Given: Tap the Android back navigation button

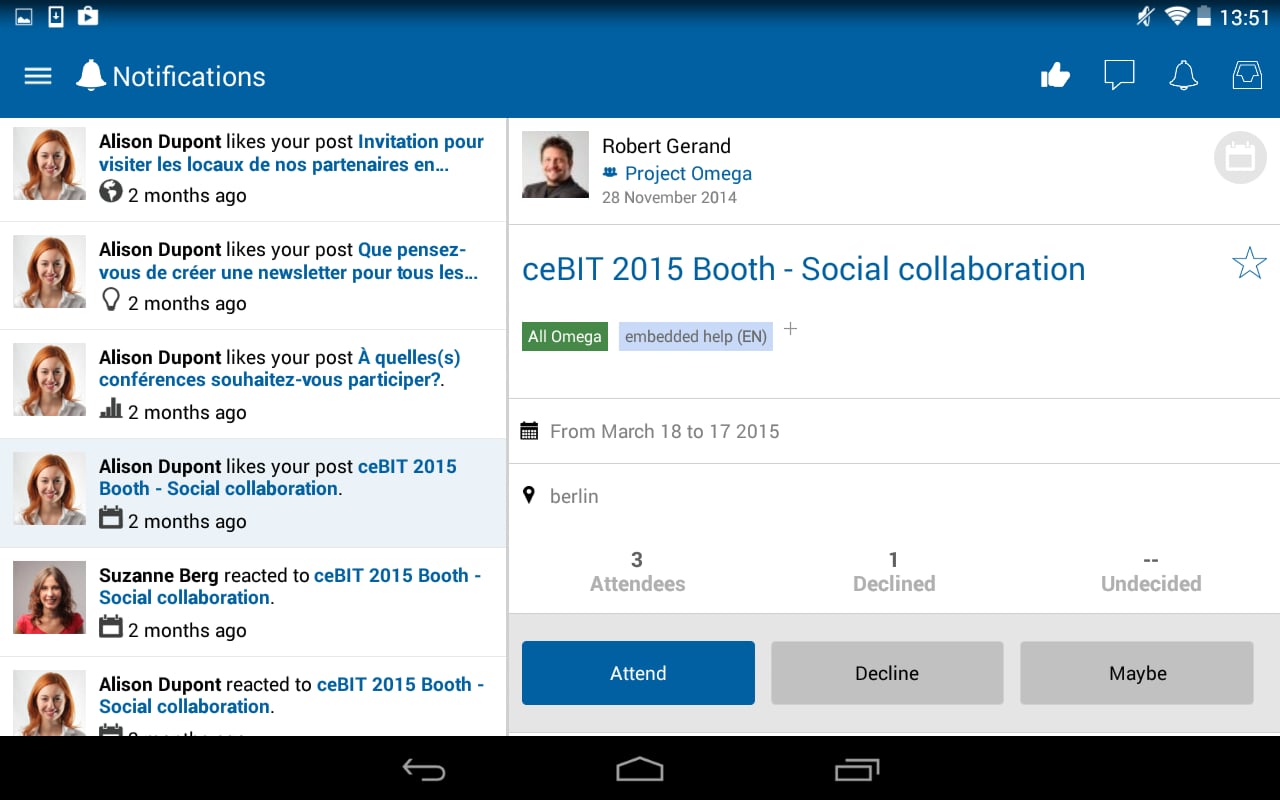Looking at the screenshot, I should [x=424, y=769].
